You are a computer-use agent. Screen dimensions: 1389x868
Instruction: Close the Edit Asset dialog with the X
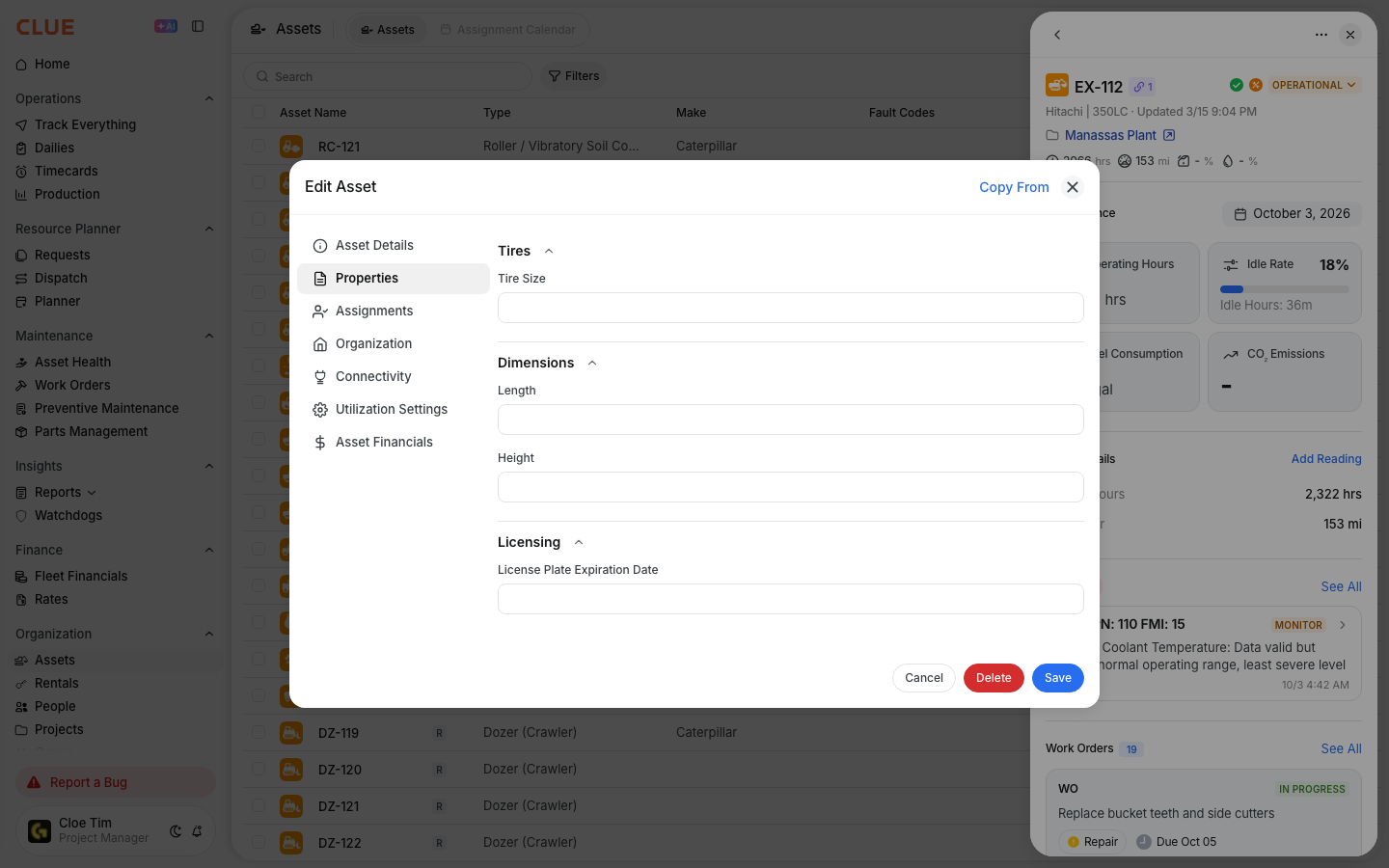coord(1073,187)
